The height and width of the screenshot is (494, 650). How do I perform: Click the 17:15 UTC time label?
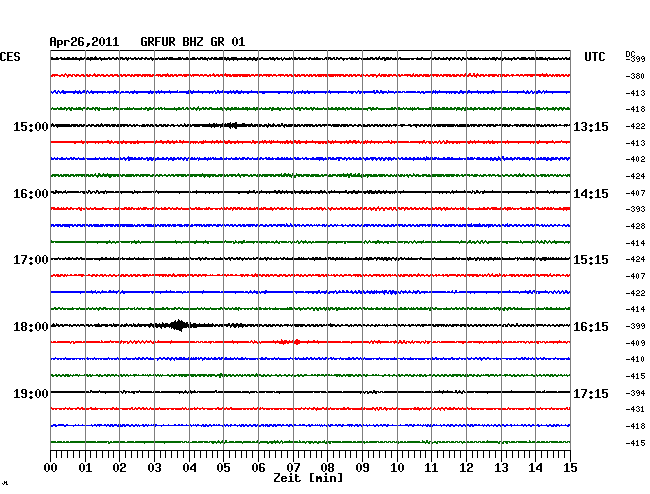[591, 393]
